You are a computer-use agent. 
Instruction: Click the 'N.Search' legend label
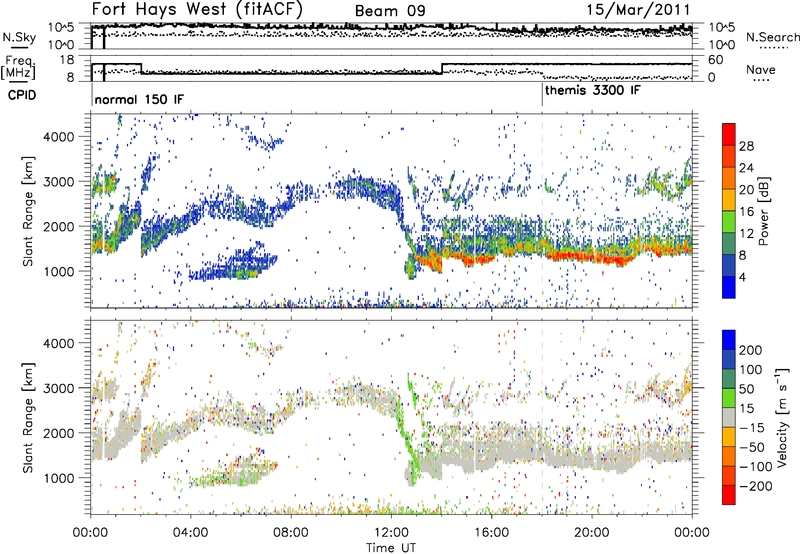[772, 37]
